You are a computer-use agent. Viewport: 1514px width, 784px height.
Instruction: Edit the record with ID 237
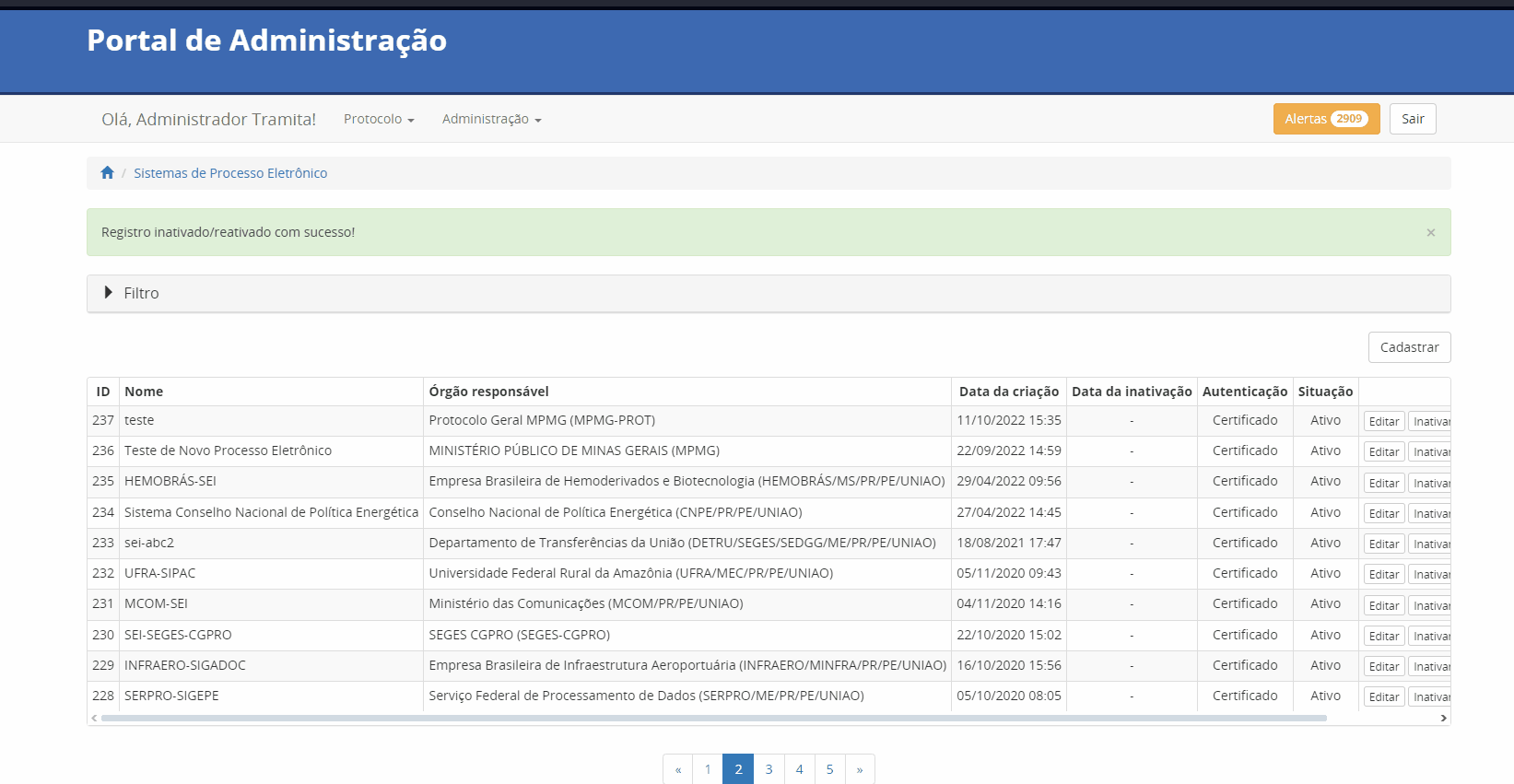tap(1383, 421)
